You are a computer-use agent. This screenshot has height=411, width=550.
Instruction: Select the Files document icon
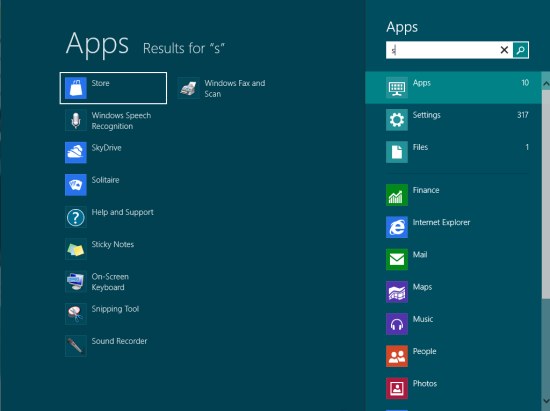(x=397, y=152)
